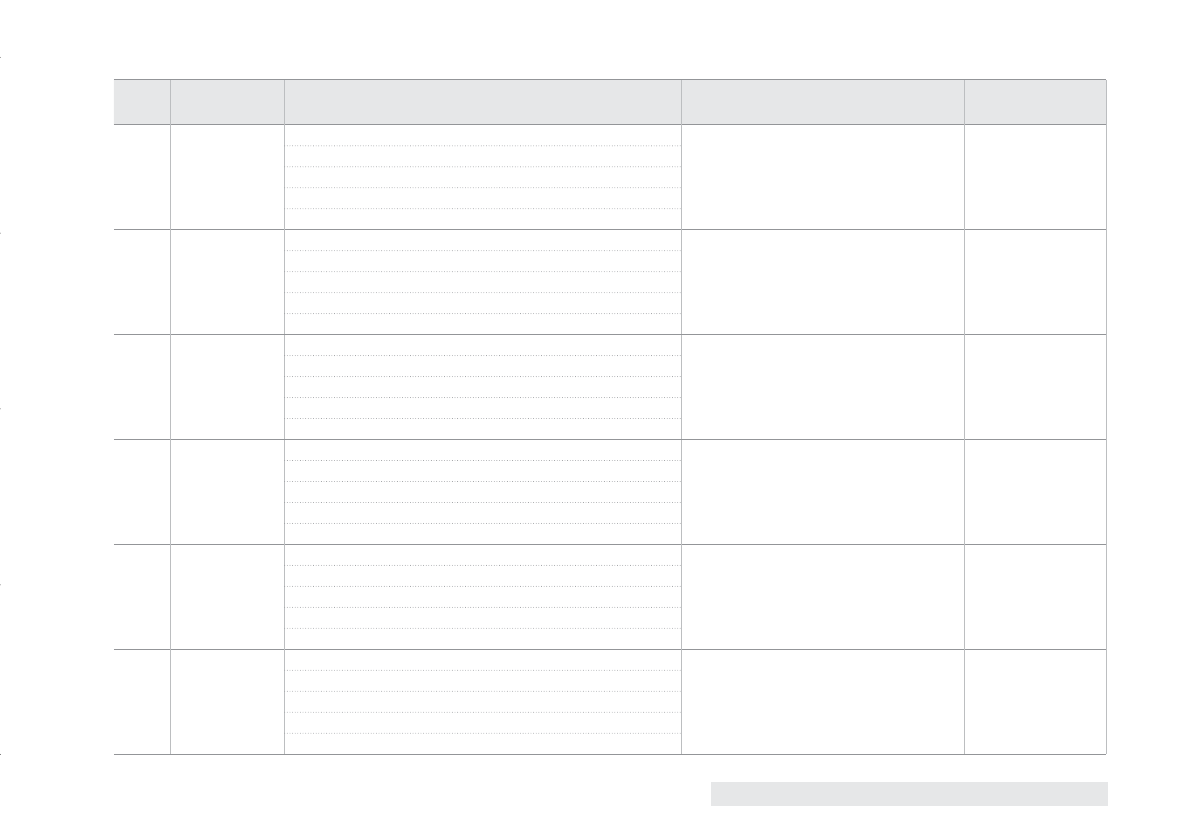Click the first header cell of the table
The image size is (1191, 839).
tap(142, 102)
